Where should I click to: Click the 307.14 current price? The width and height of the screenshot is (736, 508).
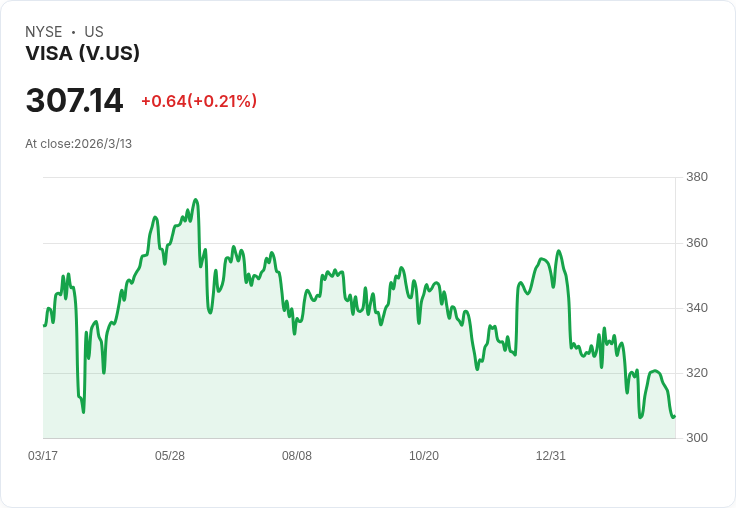[74, 101]
